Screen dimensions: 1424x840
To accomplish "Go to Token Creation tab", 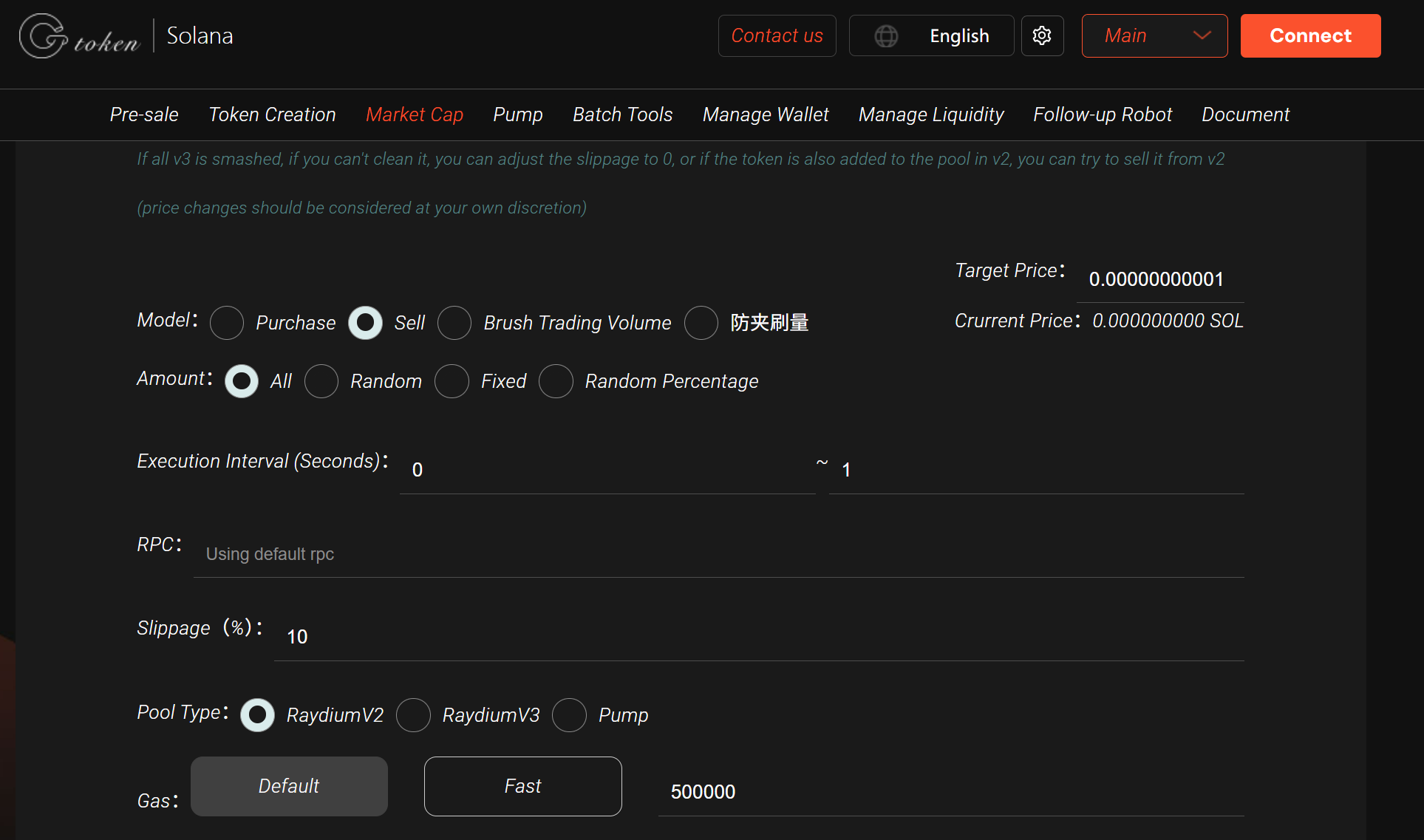I will click(x=272, y=115).
